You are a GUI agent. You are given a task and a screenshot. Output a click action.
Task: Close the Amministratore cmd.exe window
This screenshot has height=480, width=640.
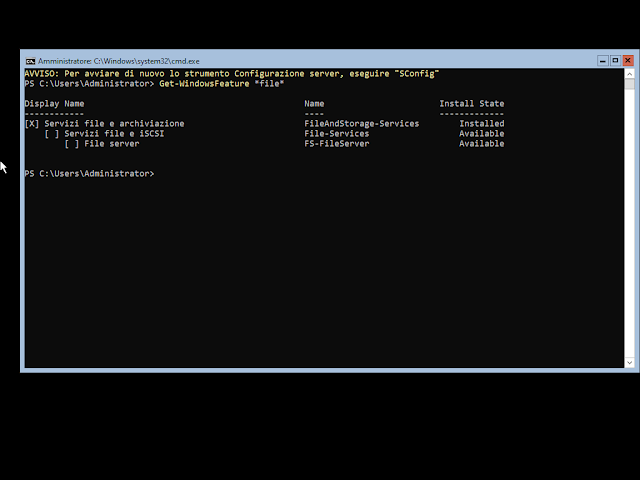628,61
